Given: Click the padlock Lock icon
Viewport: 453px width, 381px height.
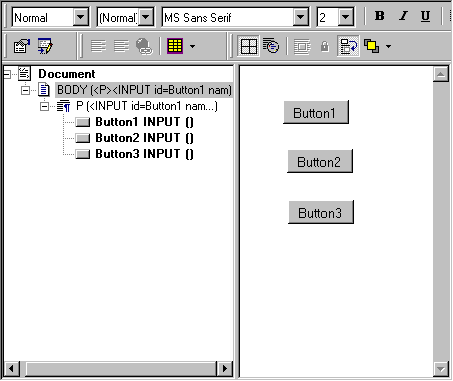Looking at the screenshot, I should 325,46.
